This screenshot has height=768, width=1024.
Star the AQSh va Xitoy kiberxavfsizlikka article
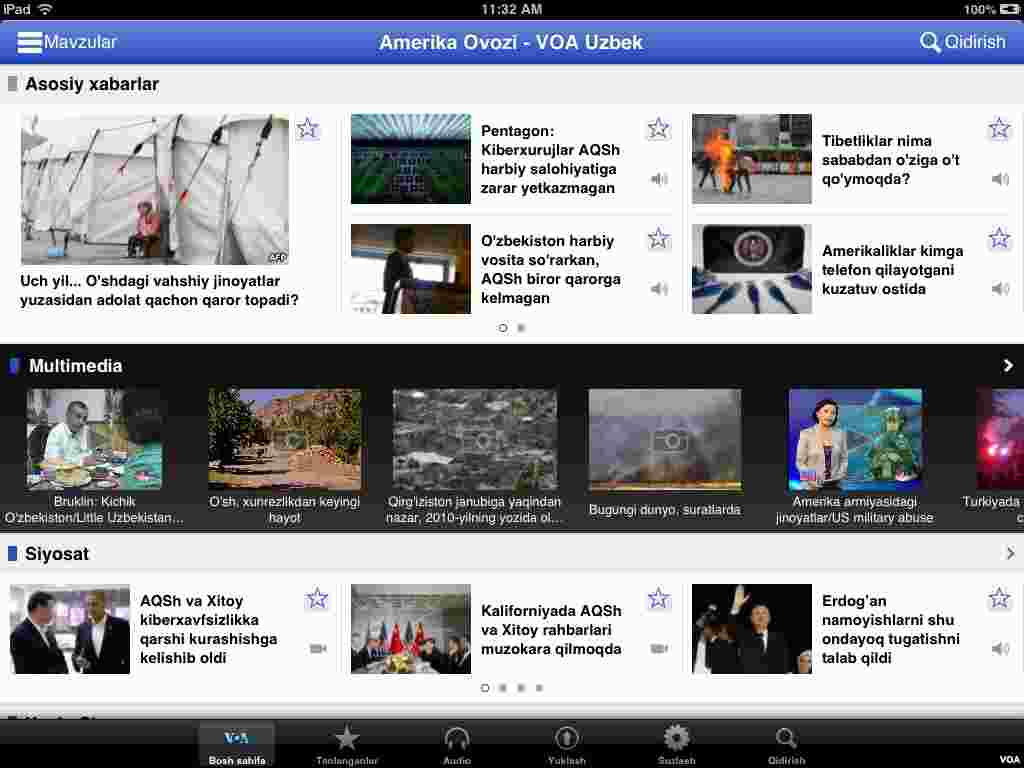click(x=317, y=598)
